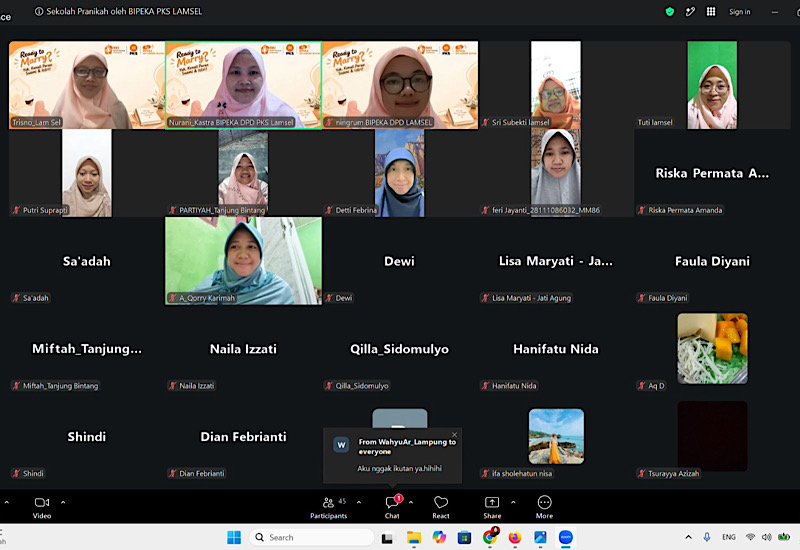Image resolution: width=800 pixels, height=550 pixels.
Task: Select Sri Subekti lamsel video tile
Action: (x=556, y=85)
